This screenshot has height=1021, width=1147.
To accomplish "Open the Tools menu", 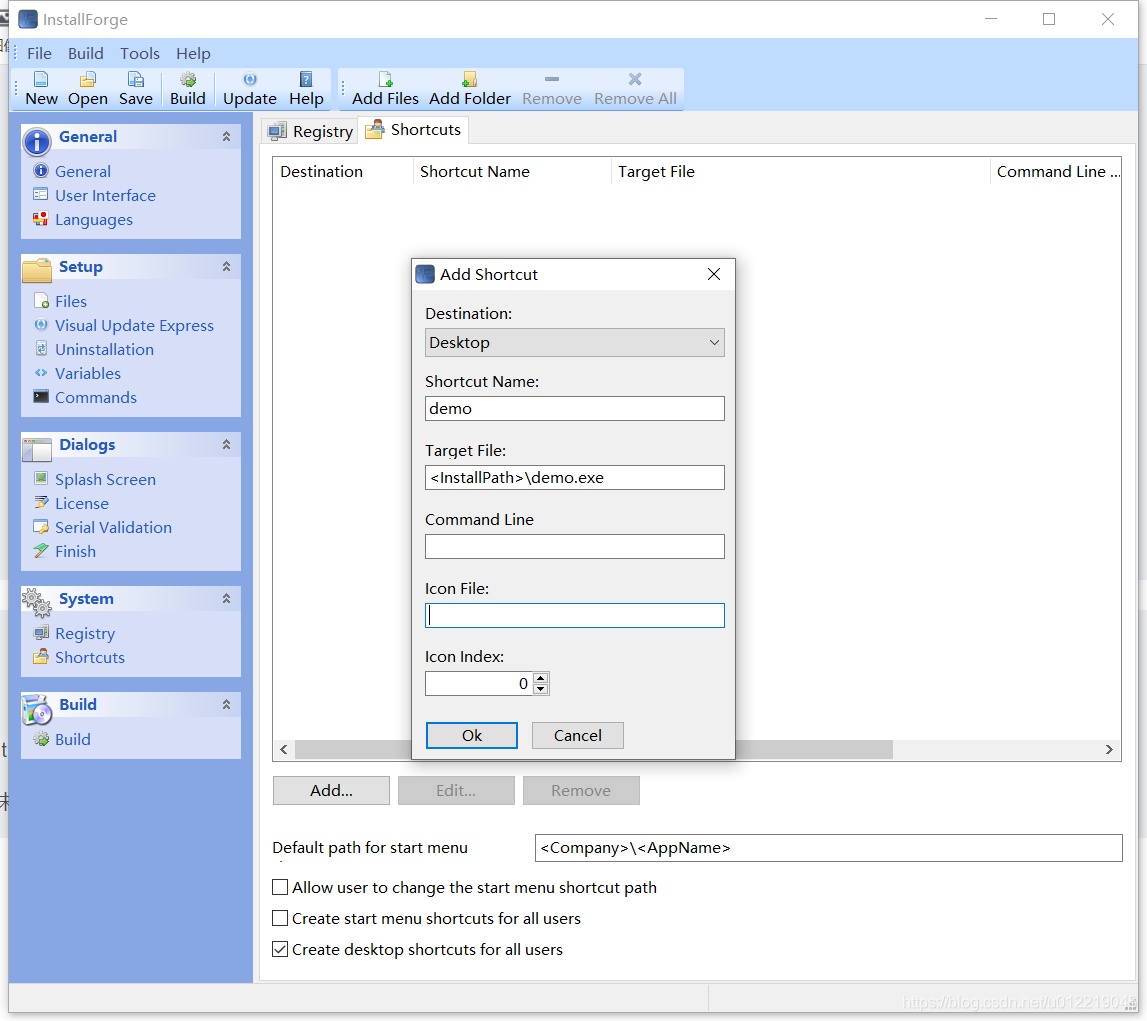I will 140,53.
